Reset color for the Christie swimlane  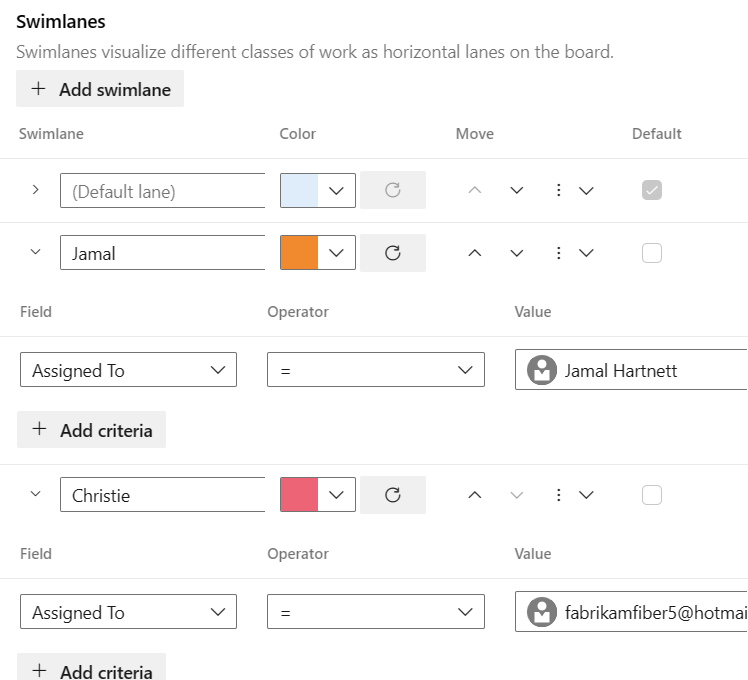pos(392,495)
